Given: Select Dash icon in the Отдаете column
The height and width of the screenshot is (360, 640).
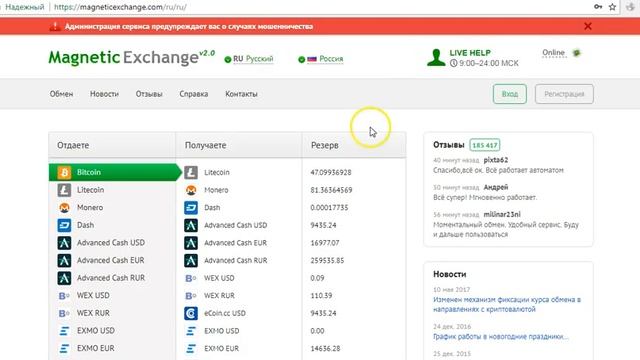Looking at the screenshot, I should click(64, 225).
